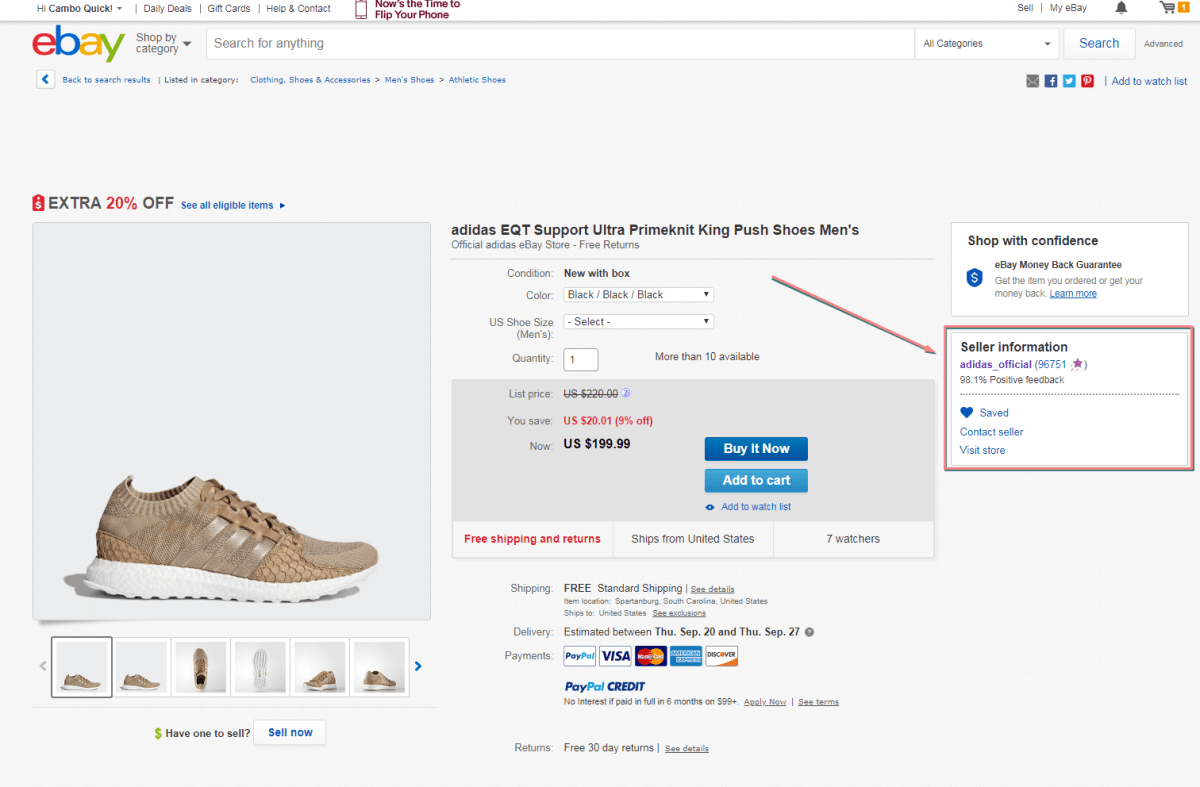
Task: Go back to search results
Action: (x=106, y=80)
